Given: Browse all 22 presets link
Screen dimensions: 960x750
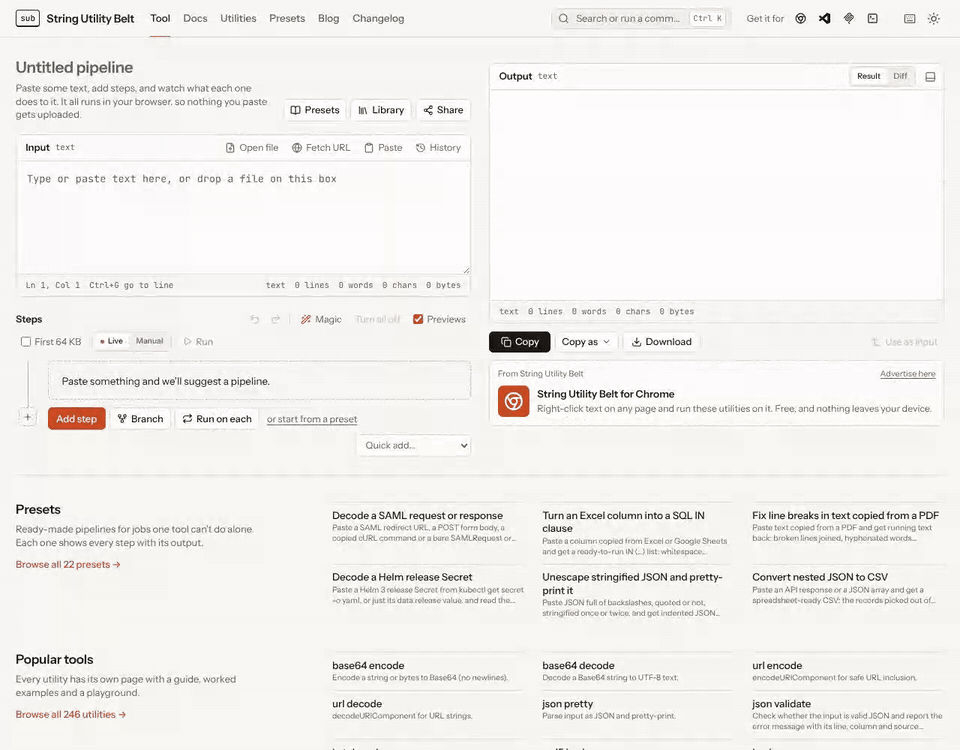Looking at the screenshot, I should click(x=68, y=564).
